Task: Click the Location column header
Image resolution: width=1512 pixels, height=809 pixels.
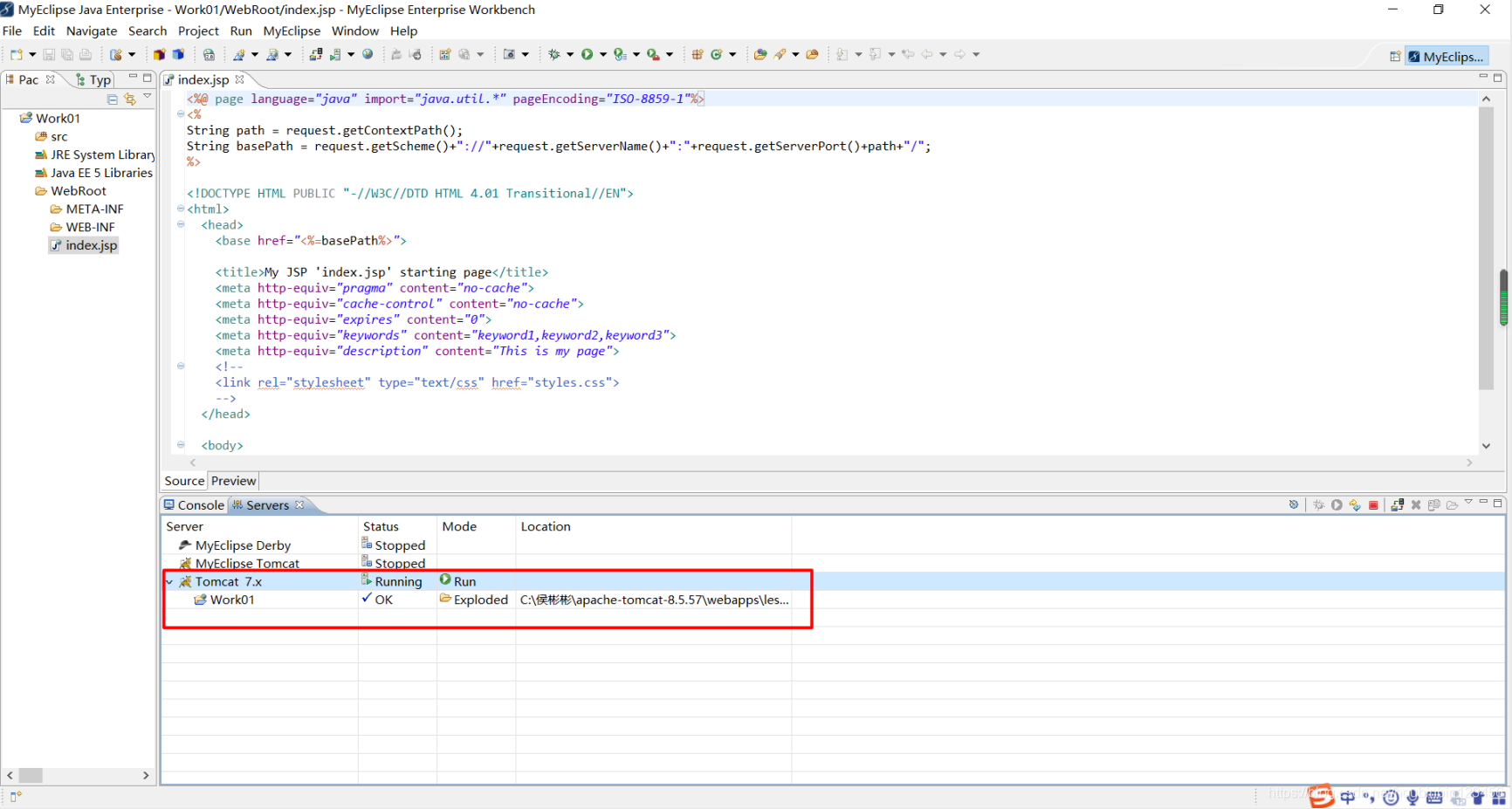Action: [x=653, y=527]
